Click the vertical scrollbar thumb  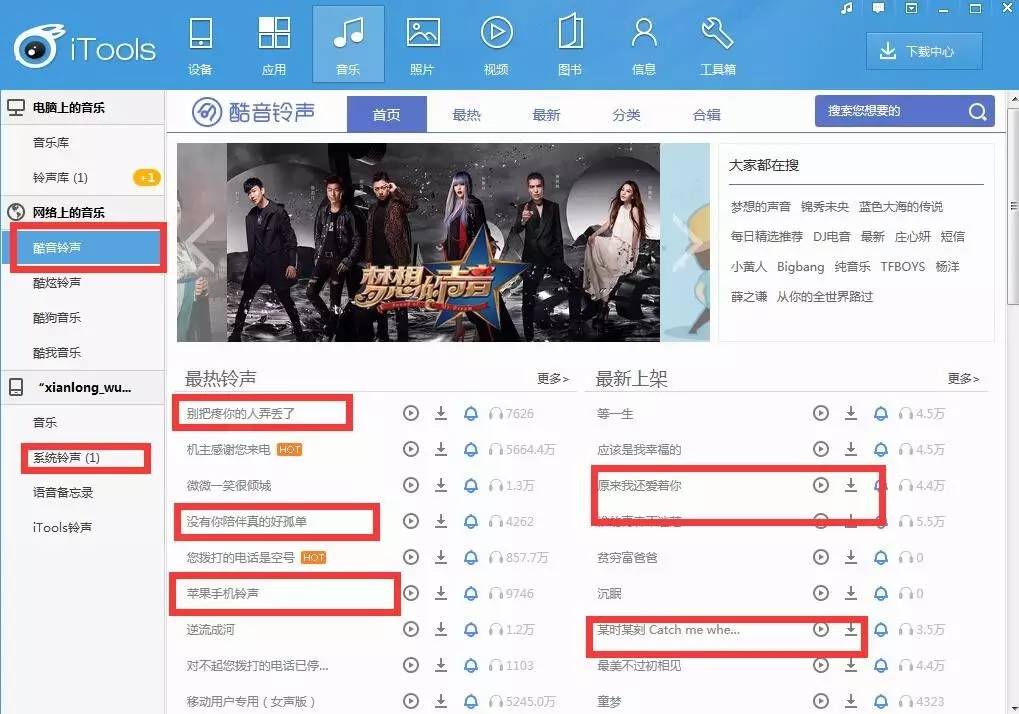pyautogui.click(x=1013, y=205)
